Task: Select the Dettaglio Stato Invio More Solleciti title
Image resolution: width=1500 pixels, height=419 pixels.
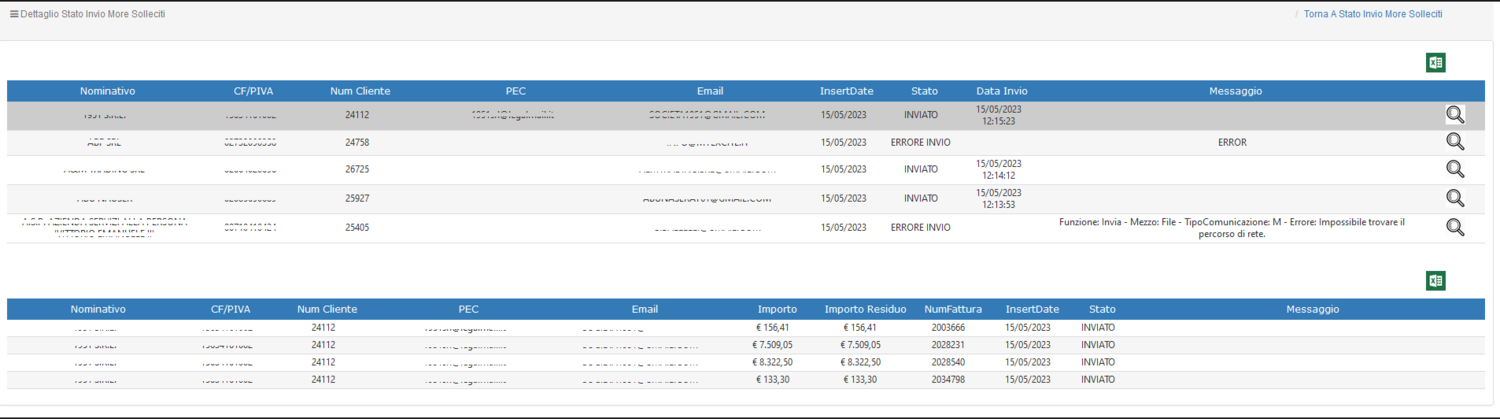Action: point(93,14)
